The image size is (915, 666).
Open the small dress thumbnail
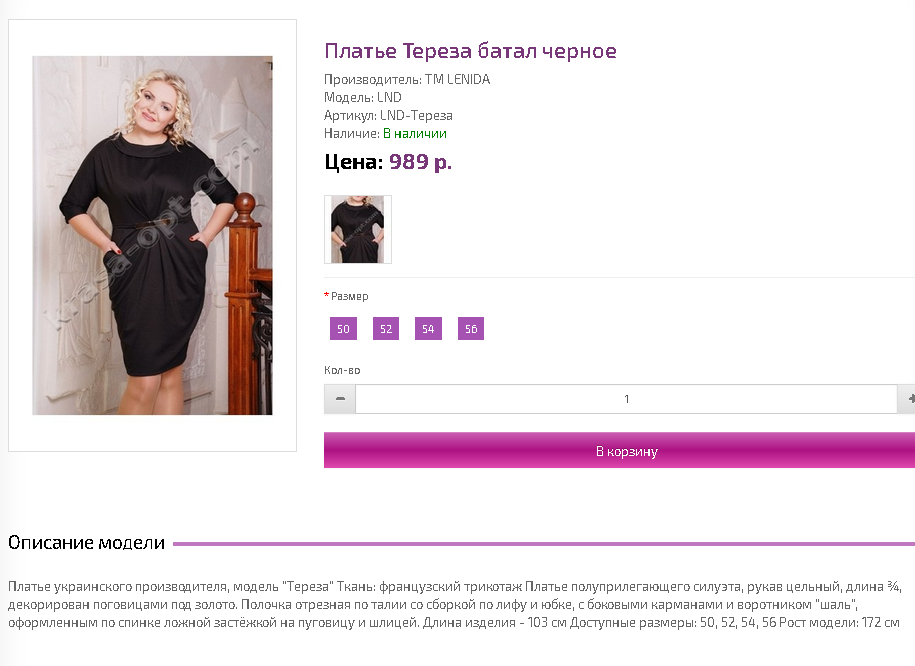pyautogui.click(x=358, y=229)
